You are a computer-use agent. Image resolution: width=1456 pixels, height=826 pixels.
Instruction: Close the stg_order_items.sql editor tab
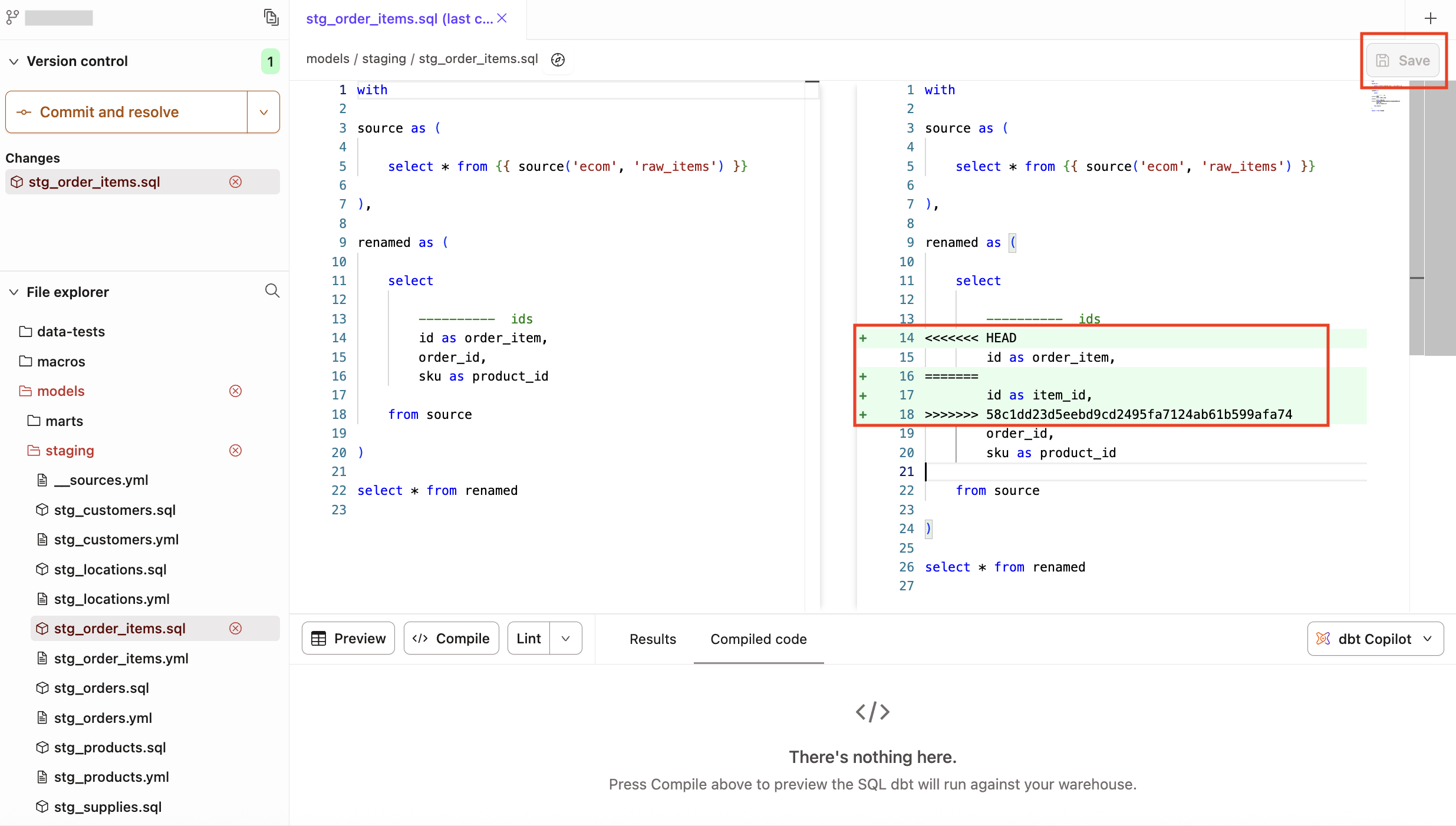[x=501, y=18]
